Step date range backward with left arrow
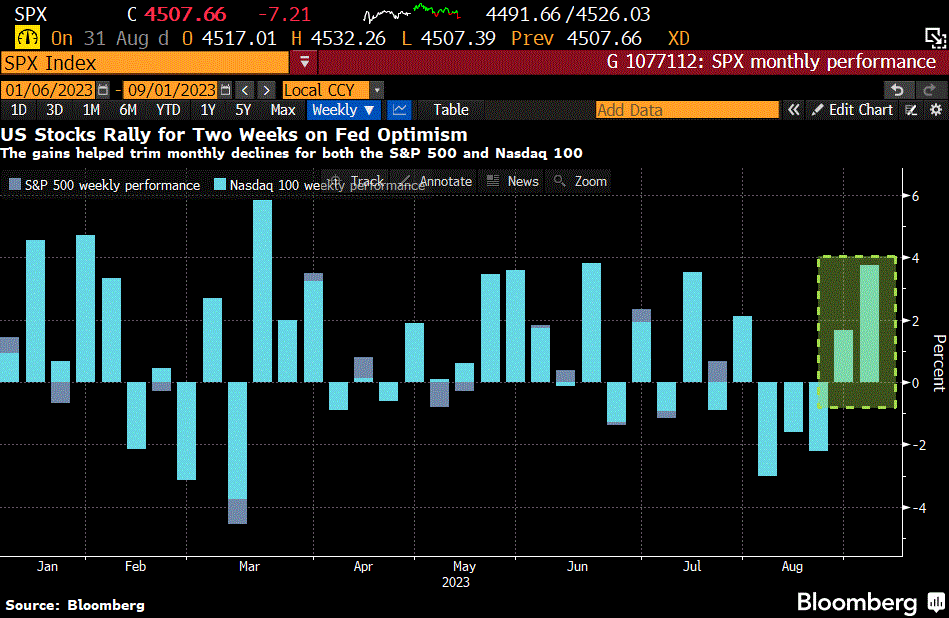Image resolution: width=949 pixels, height=618 pixels. [x=245, y=90]
